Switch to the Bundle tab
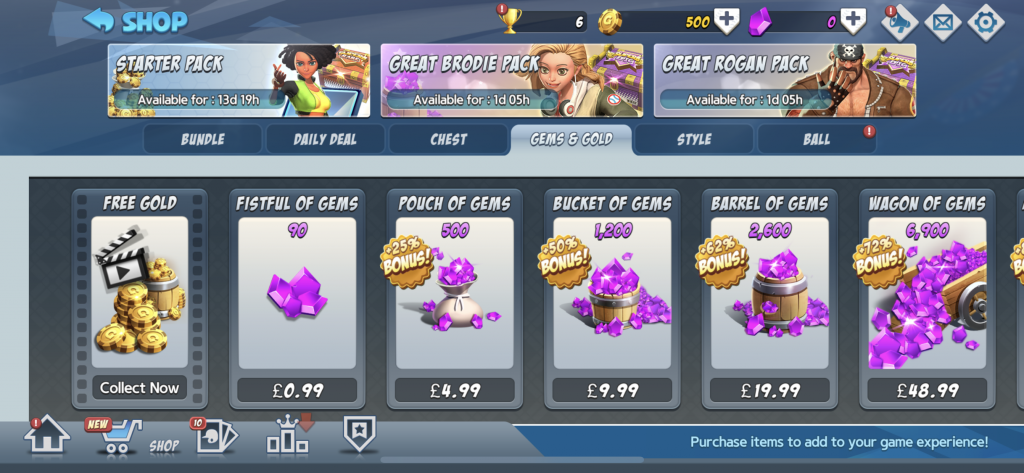The width and height of the screenshot is (1024, 473). pos(202,139)
